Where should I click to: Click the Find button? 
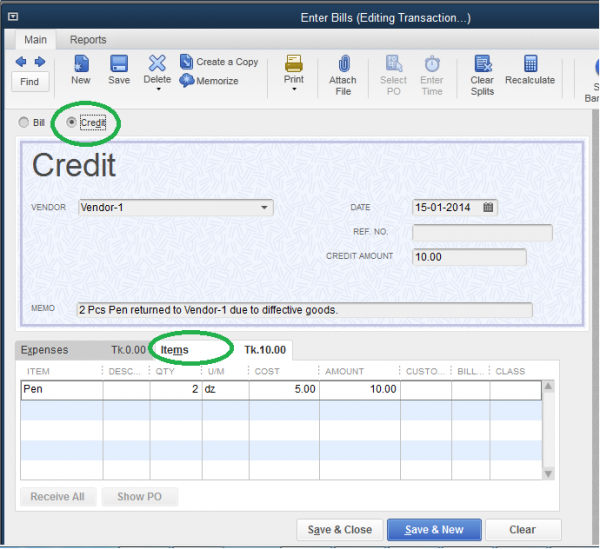pos(30,81)
